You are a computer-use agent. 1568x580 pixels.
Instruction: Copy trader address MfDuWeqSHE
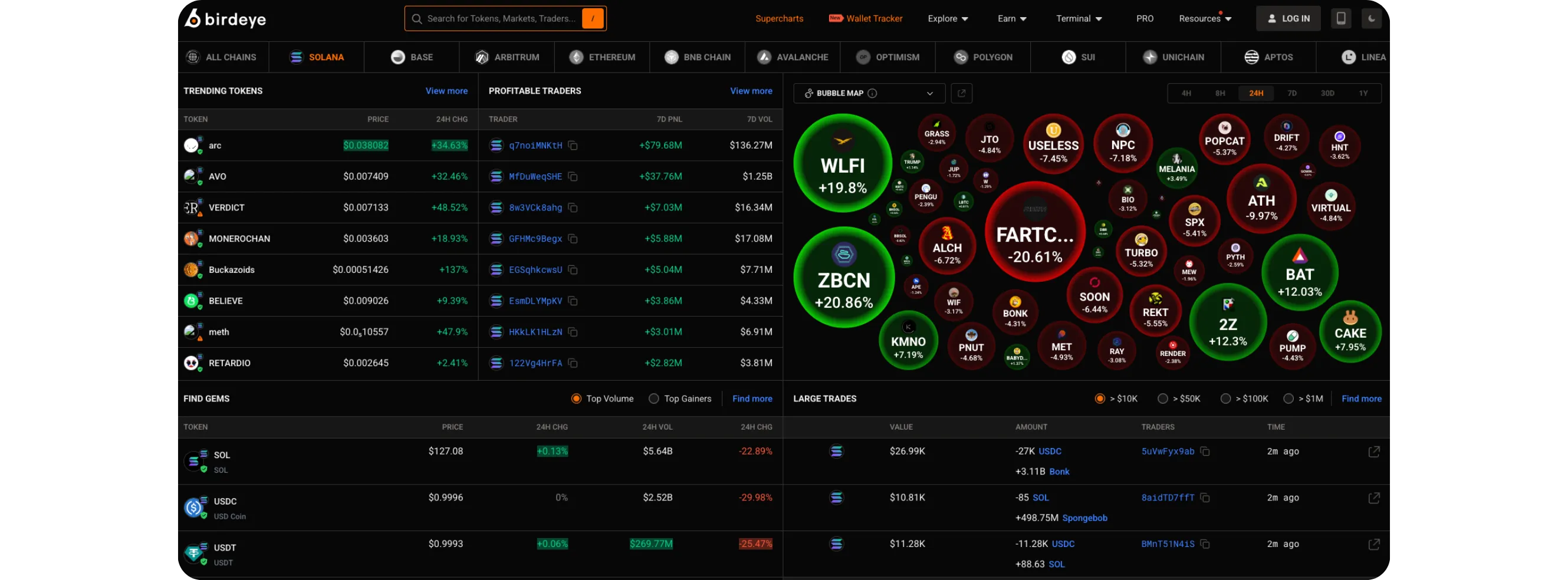click(573, 176)
